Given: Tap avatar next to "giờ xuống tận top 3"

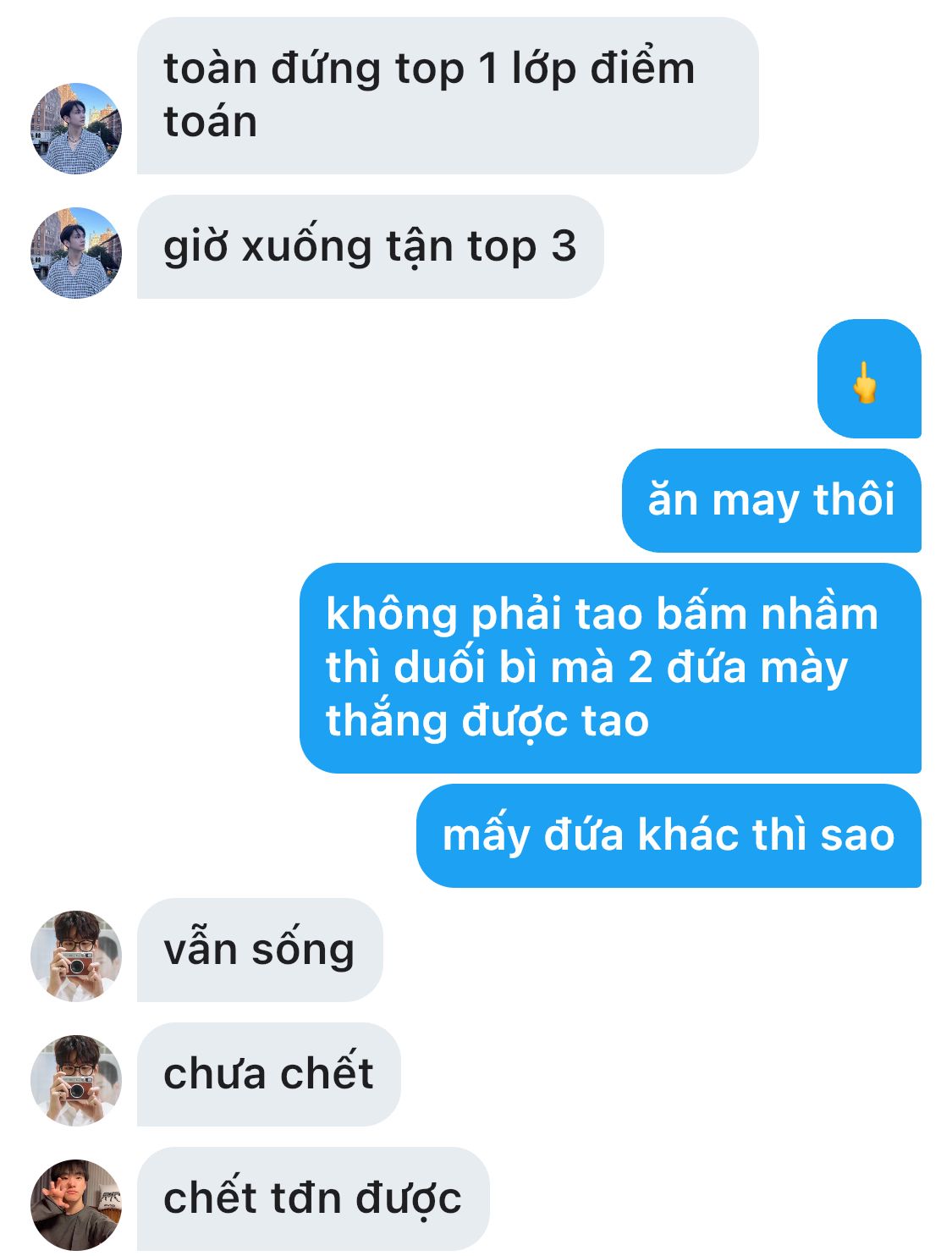Looking at the screenshot, I should [76, 253].
